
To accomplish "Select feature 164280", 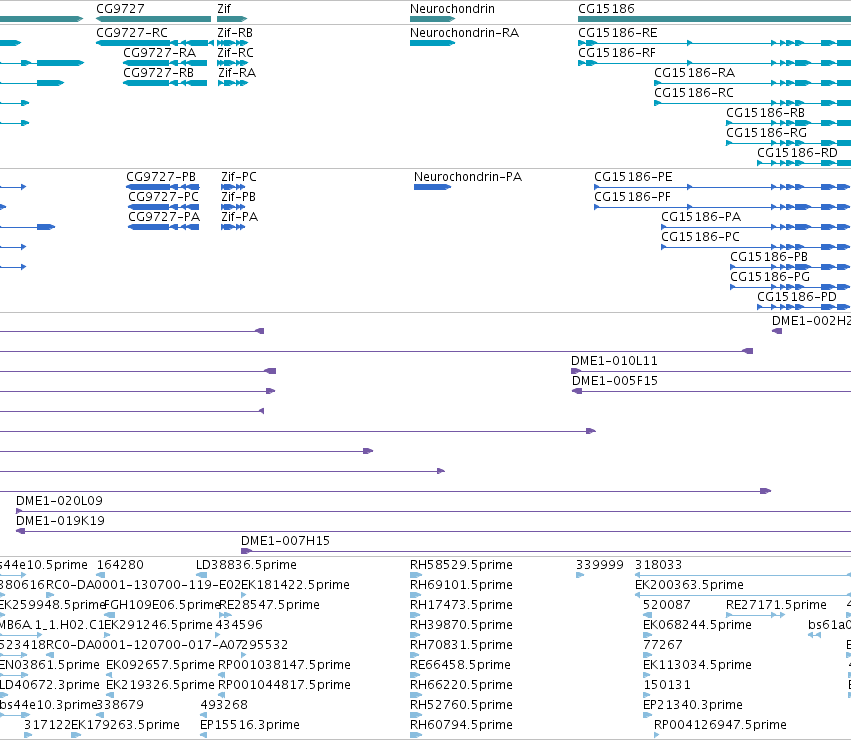I will coord(120,565).
